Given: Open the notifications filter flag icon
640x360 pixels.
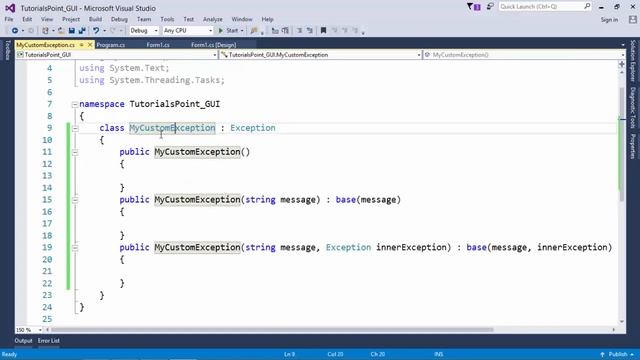Looking at the screenshot, I should (x=473, y=7).
